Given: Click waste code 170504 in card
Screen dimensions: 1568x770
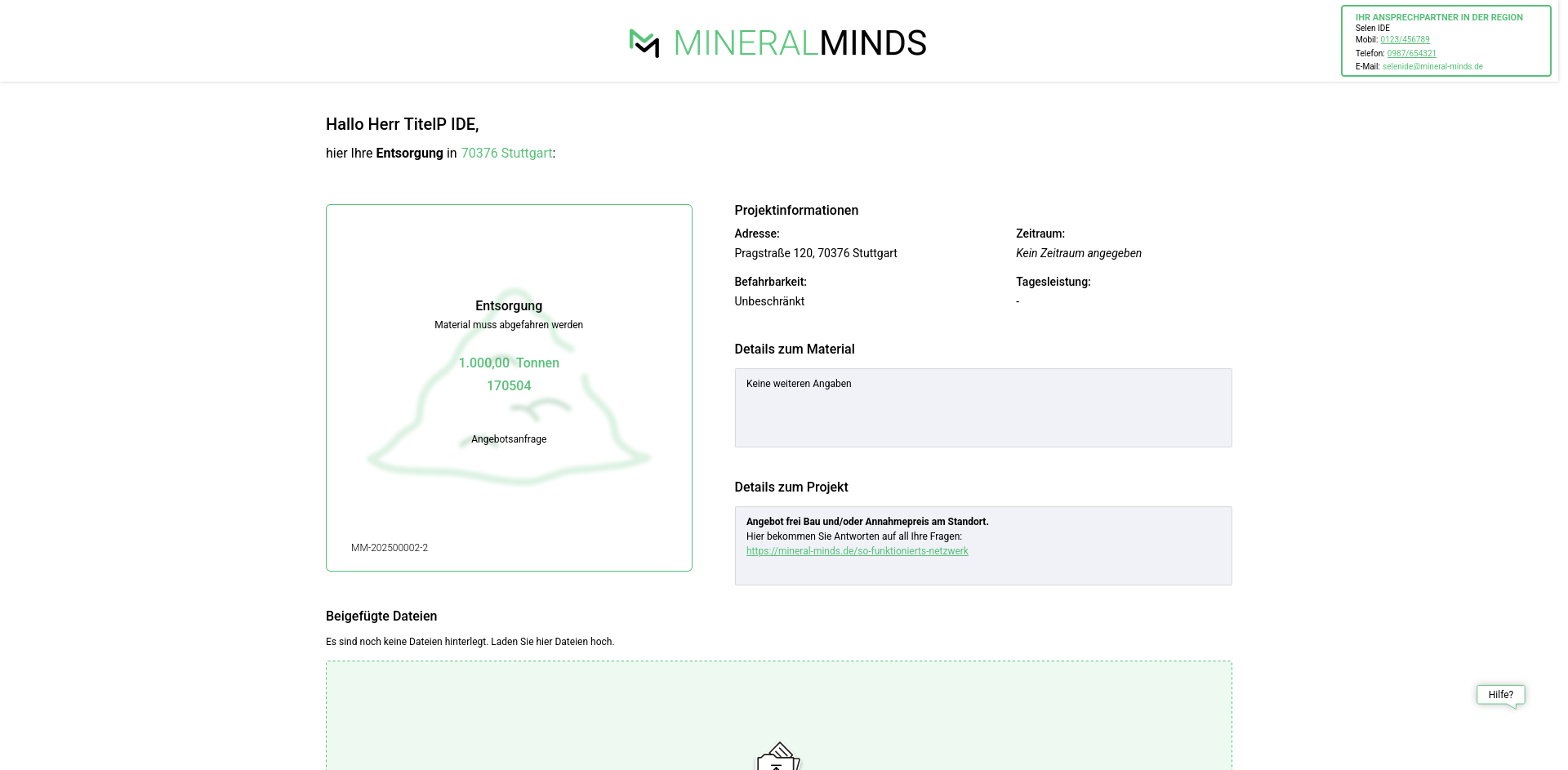Looking at the screenshot, I should tap(509, 386).
